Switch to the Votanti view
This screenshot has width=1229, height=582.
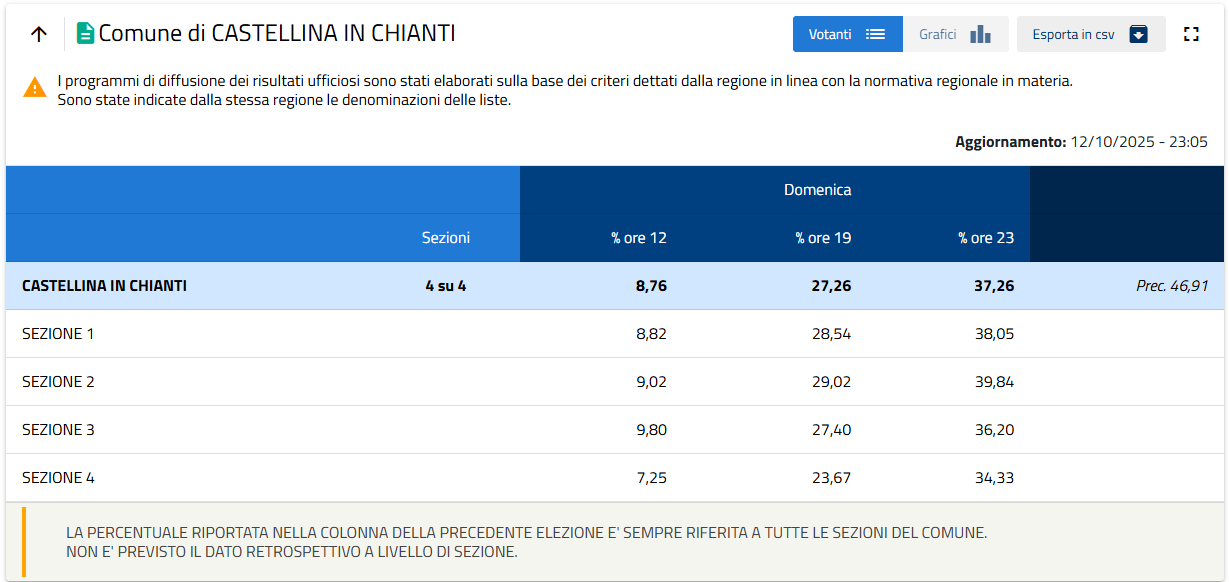[830, 34]
